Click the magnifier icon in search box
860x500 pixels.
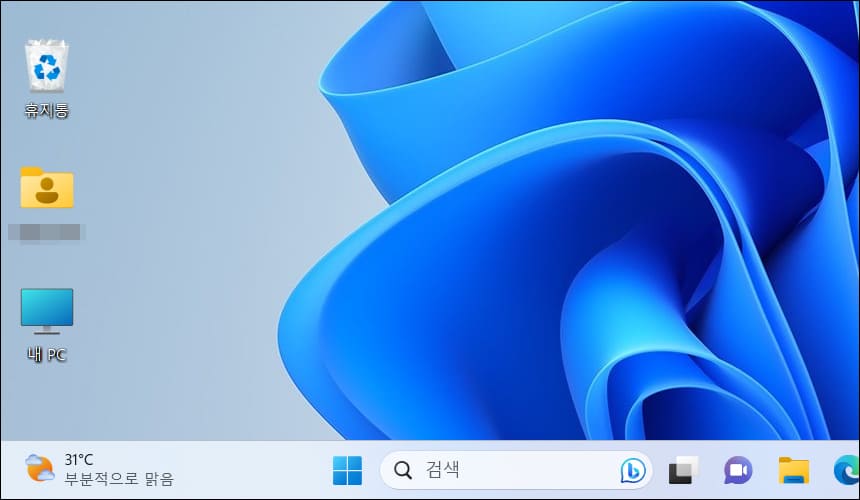(x=403, y=470)
